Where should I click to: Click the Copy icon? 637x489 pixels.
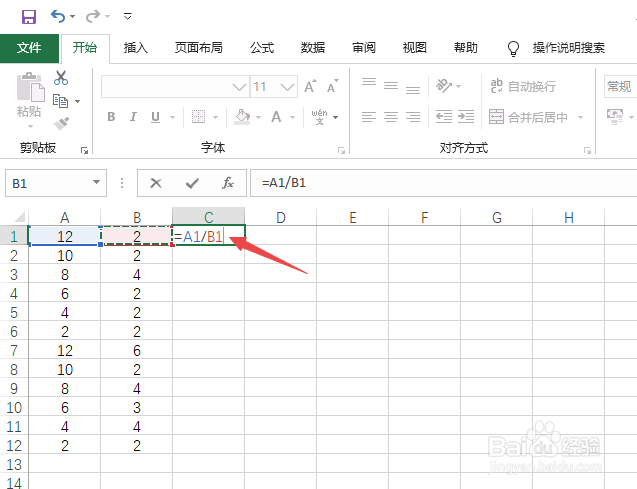(x=61, y=101)
